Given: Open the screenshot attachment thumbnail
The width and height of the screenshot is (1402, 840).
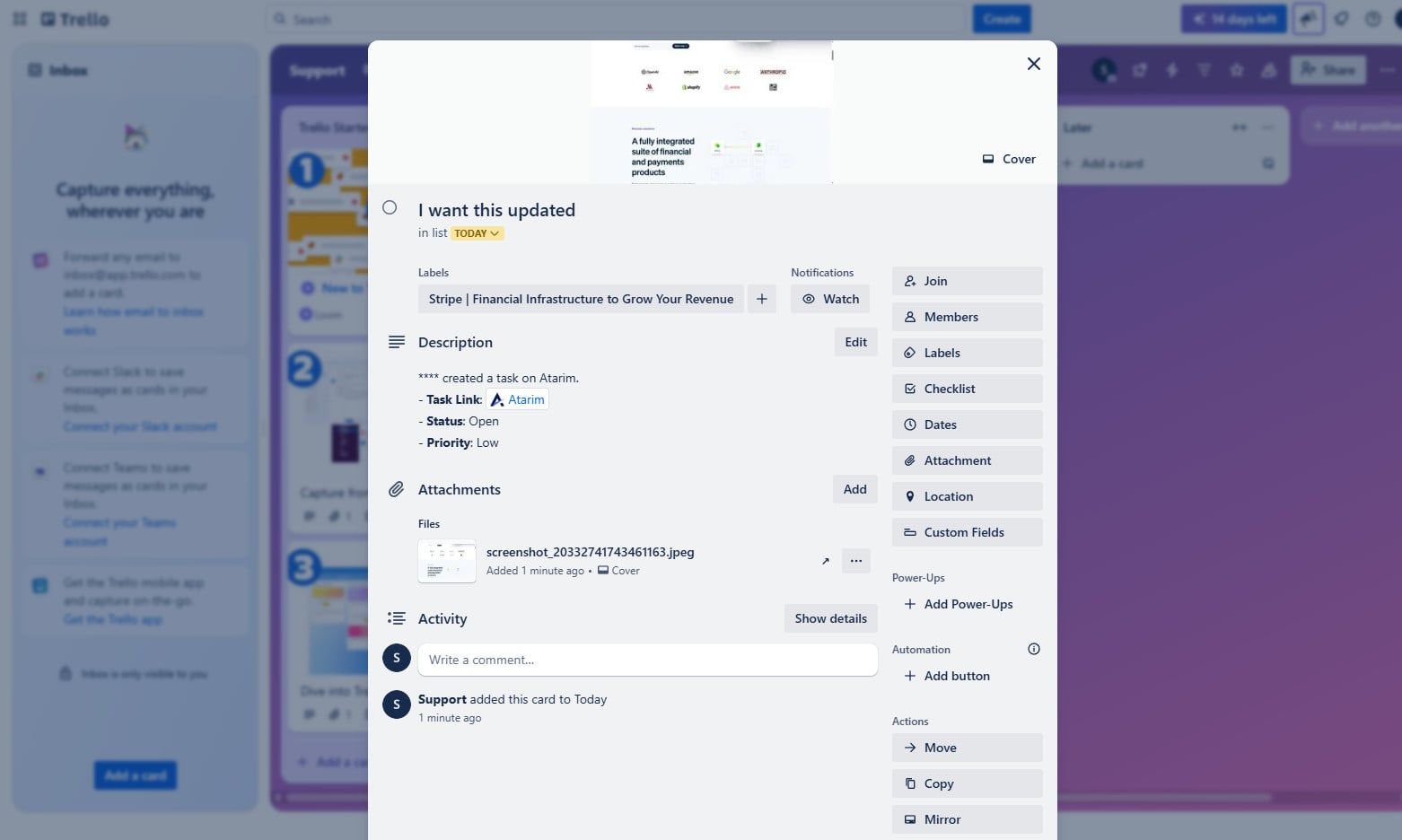Looking at the screenshot, I should [447, 561].
